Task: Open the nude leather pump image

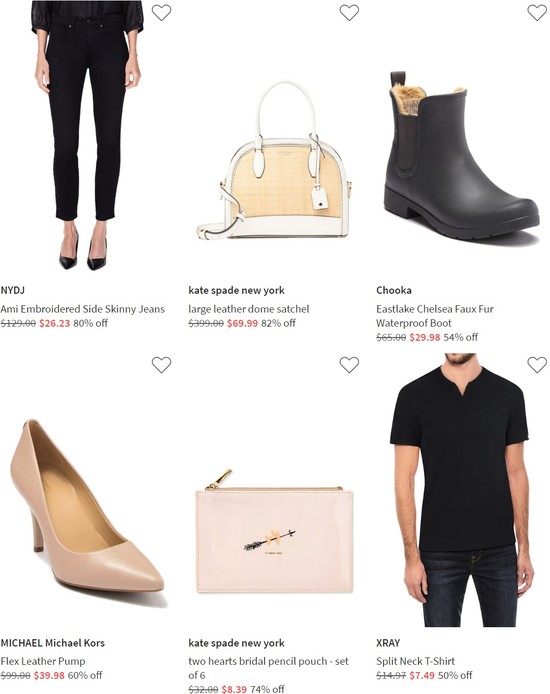Action: (87, 507)
